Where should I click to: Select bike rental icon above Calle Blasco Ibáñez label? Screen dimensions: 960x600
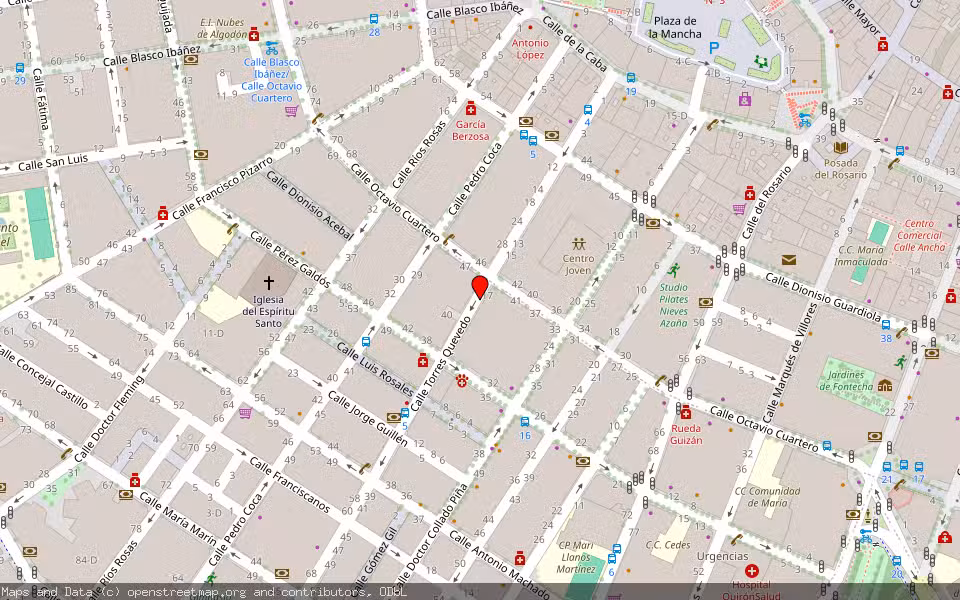click(272, 48)
